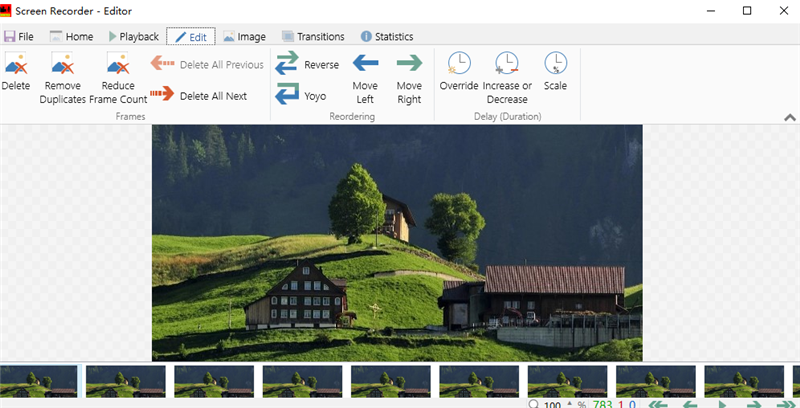Move the selected frame right
This screenshot has height=408, width=800.
pos(409,78)
